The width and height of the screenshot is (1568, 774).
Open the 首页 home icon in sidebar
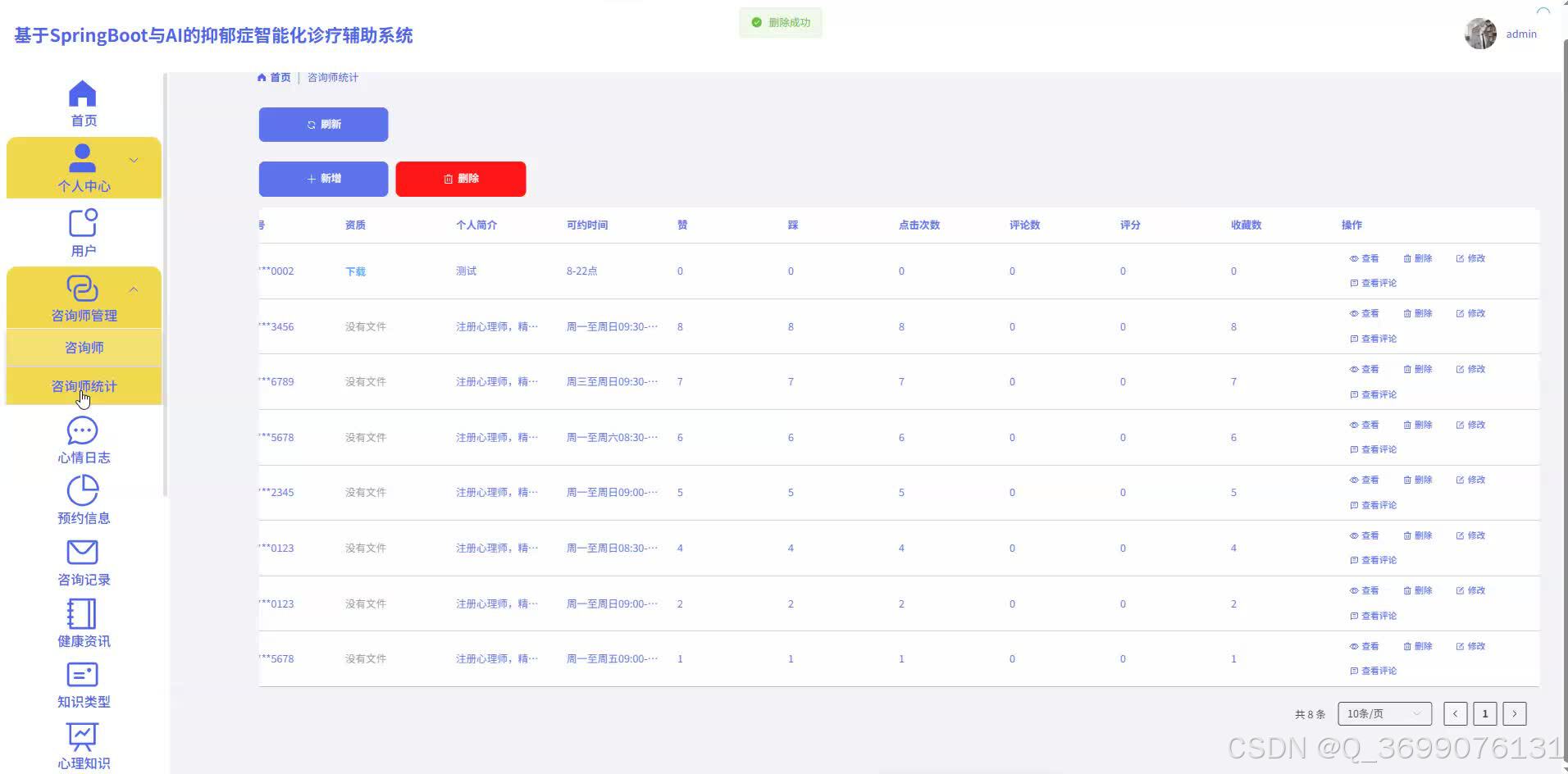point(82,93)
